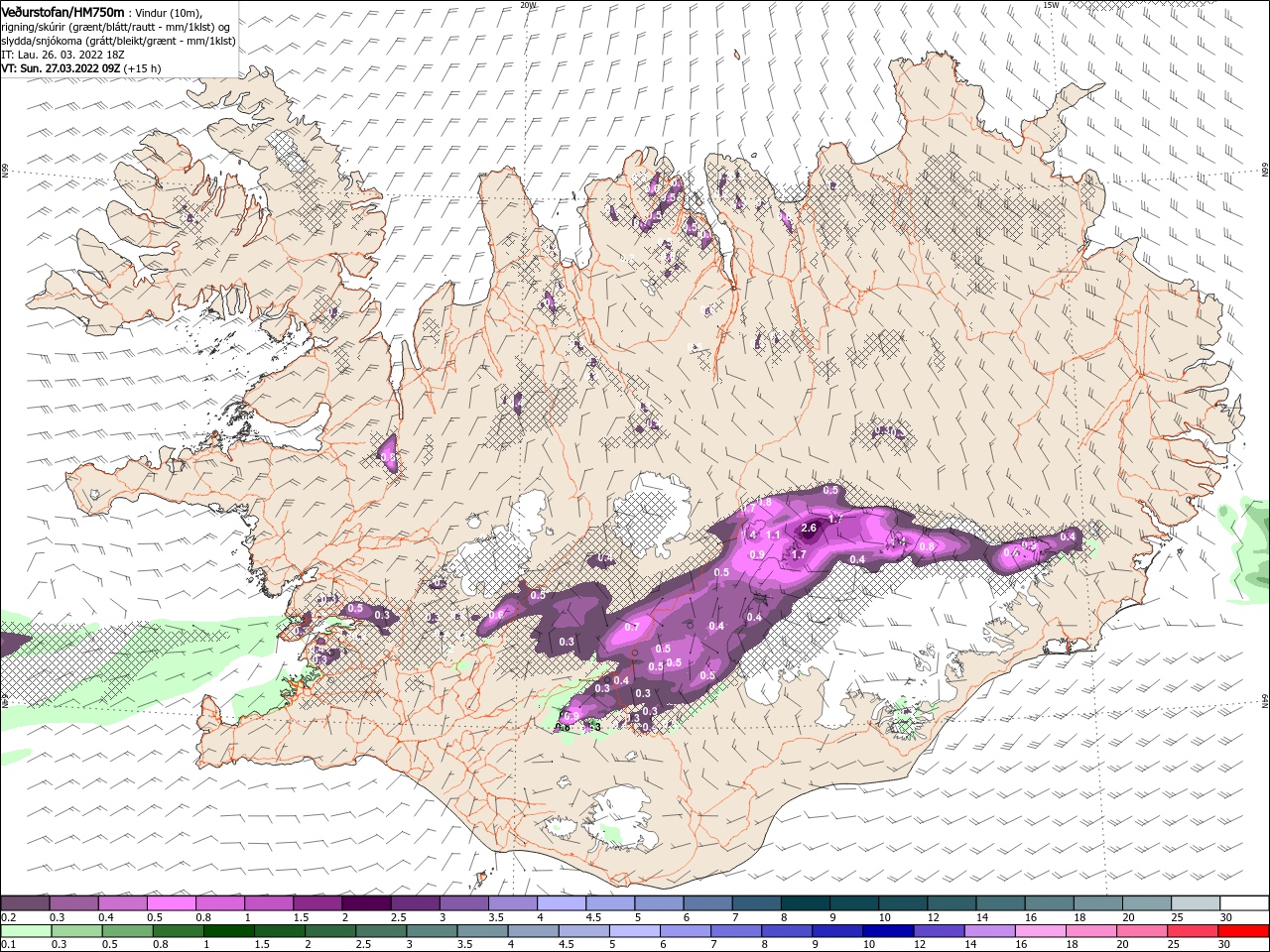
Task: Click the 2 swatch in the green rain legend
Action: (x=329, y=931)
